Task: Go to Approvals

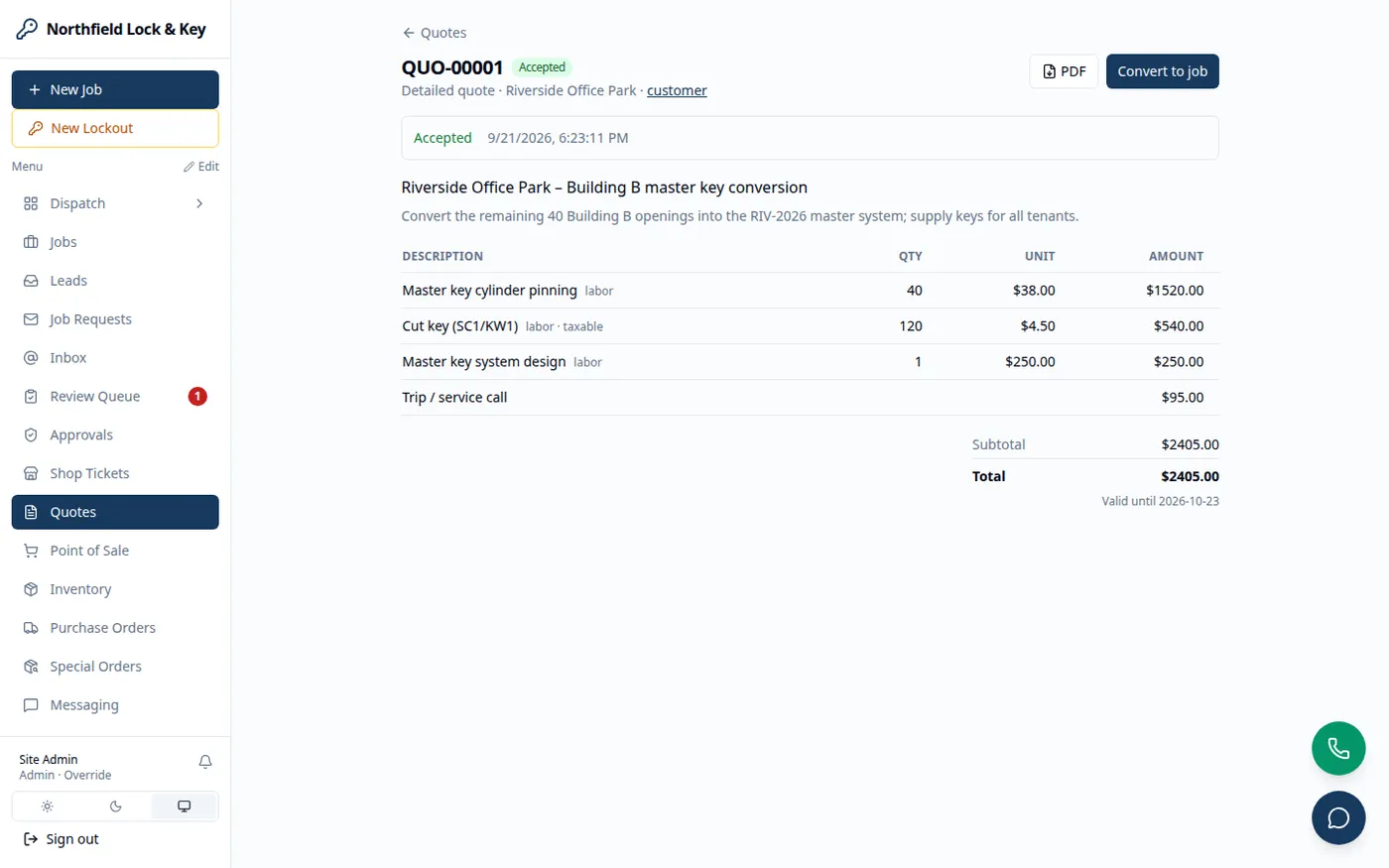Action: [115, 435]
